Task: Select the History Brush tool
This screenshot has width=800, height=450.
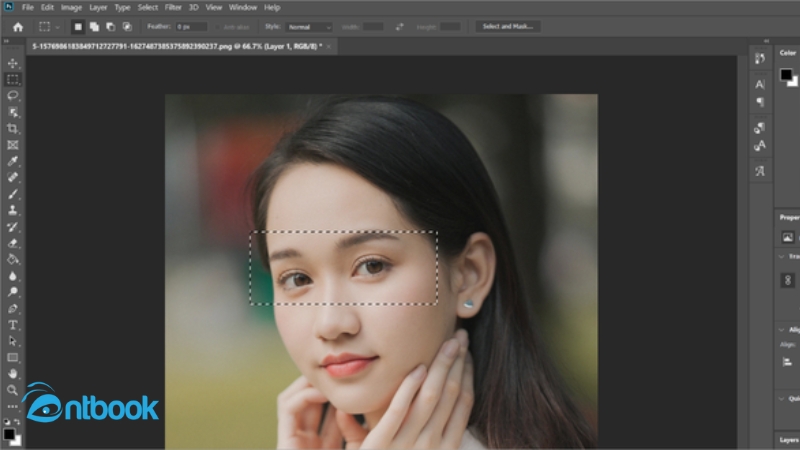Action: click(13, 227)
